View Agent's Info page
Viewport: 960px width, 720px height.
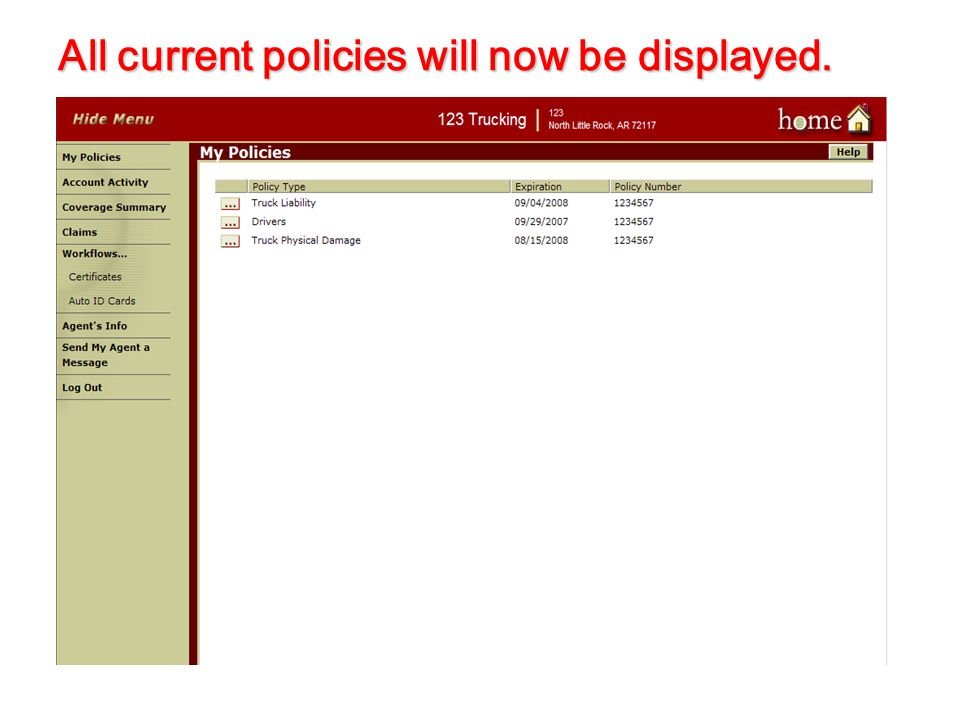94,326
